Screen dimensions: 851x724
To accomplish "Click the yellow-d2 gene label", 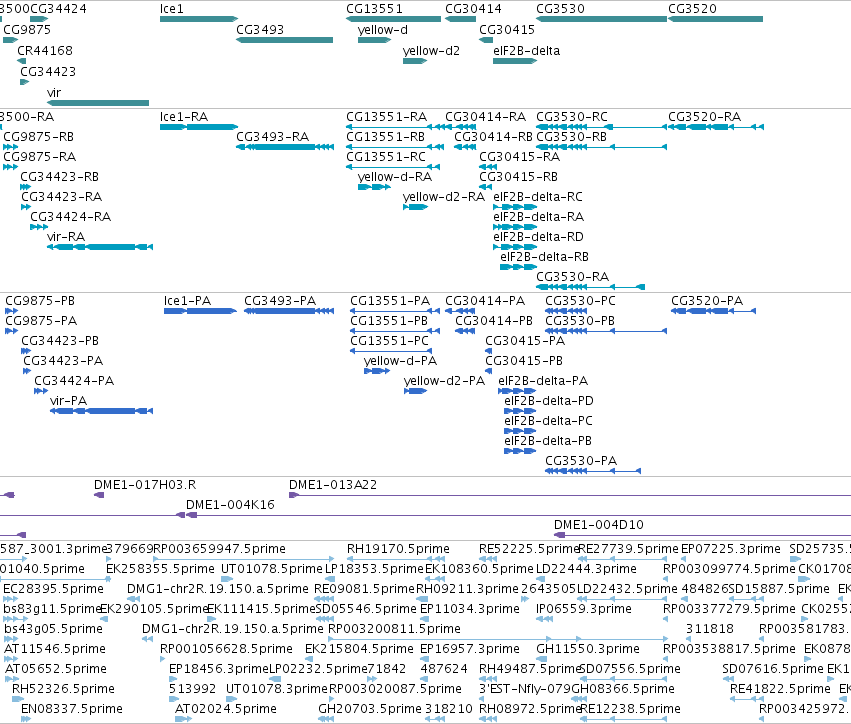I will pos(431,51).
